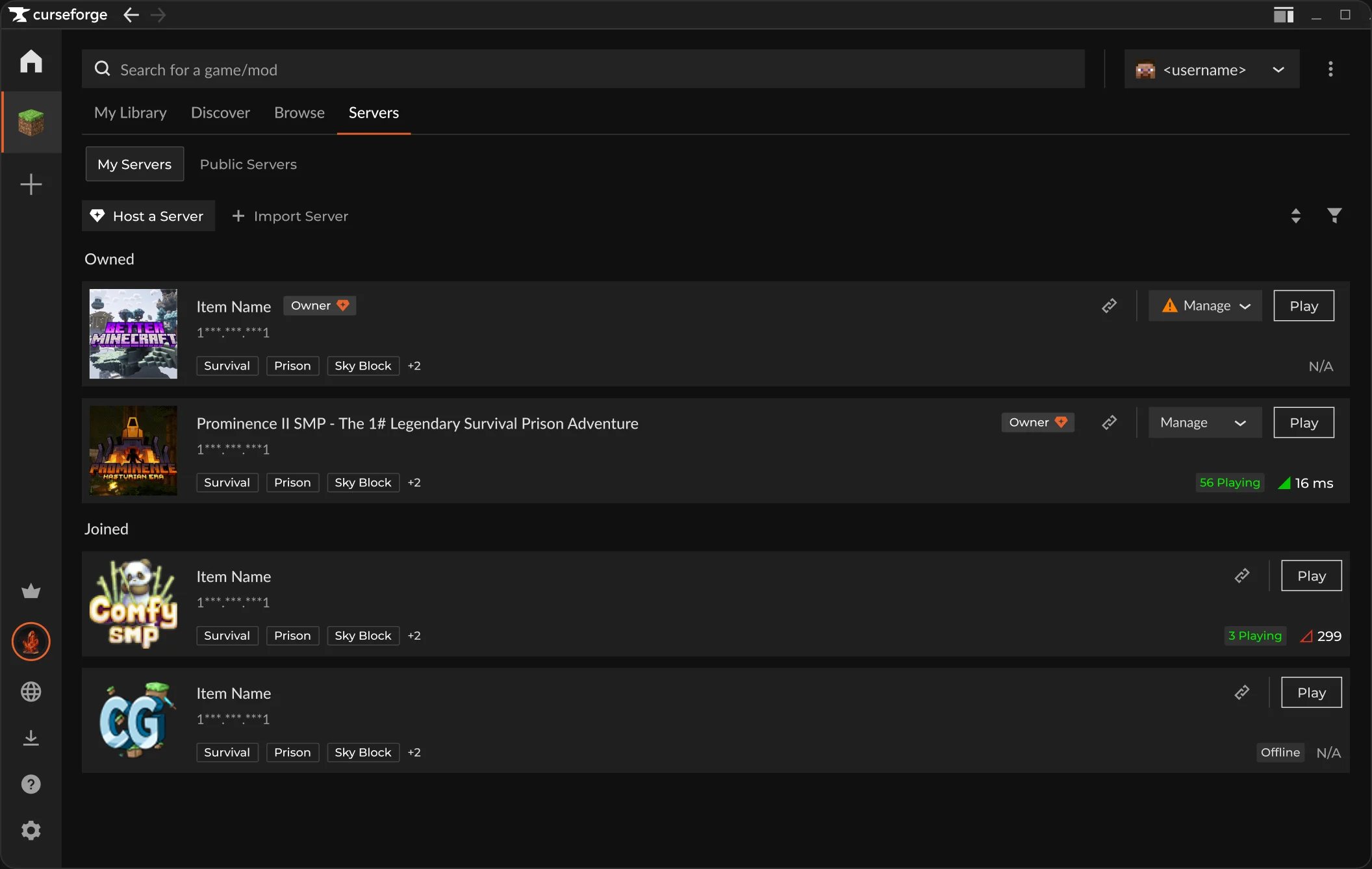Click the CurseForge logo

click(x=58, y=14)
